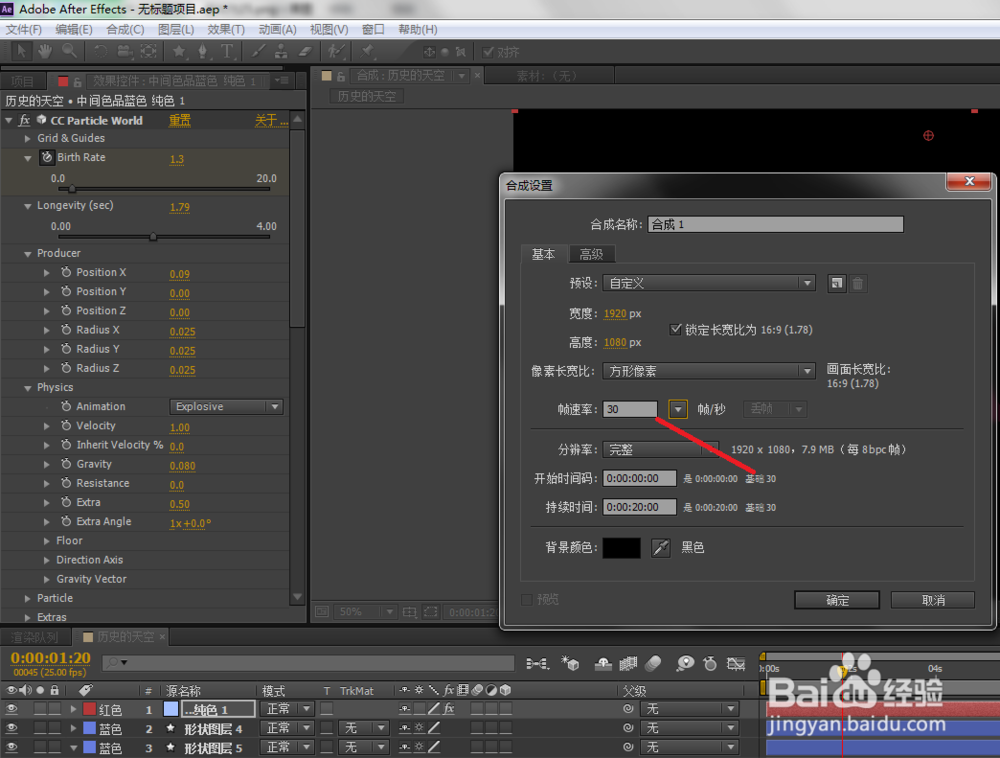
Task: Activate the Zoom tool
Action: click(68, 51)
